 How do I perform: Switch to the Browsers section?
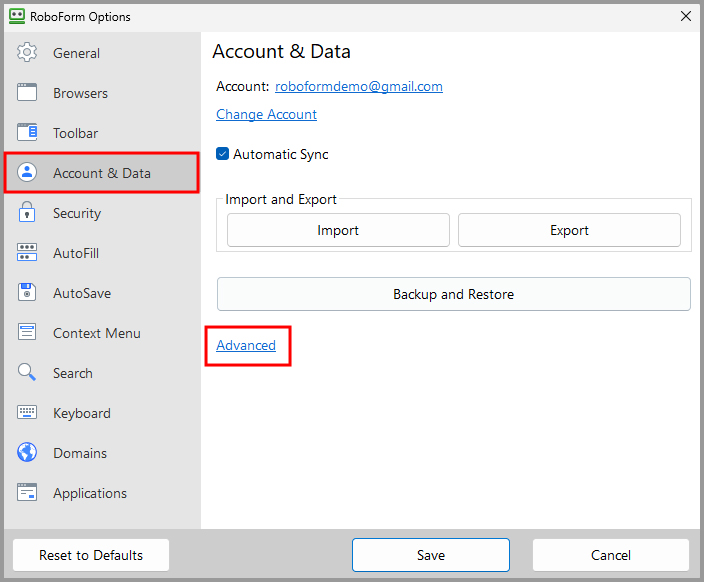click(103, 93)
